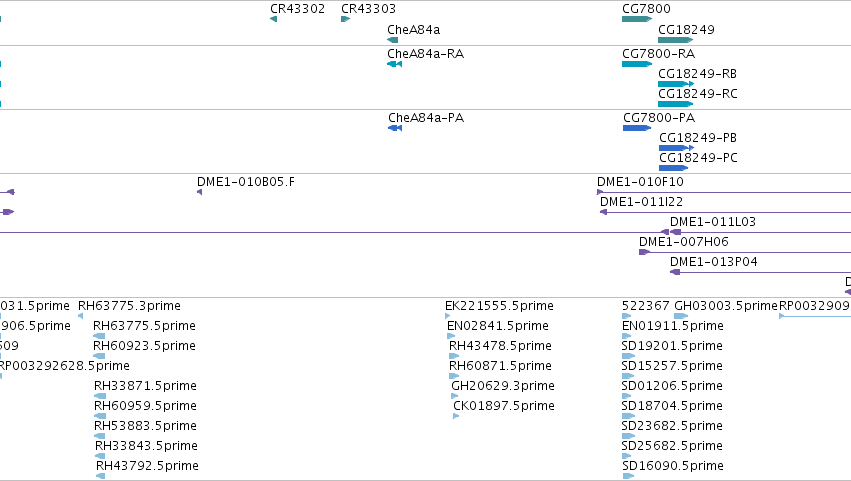Select the CheA84a-PA protein glyph
The height and width of the screenshot is (481, 851).
point(395,128)
